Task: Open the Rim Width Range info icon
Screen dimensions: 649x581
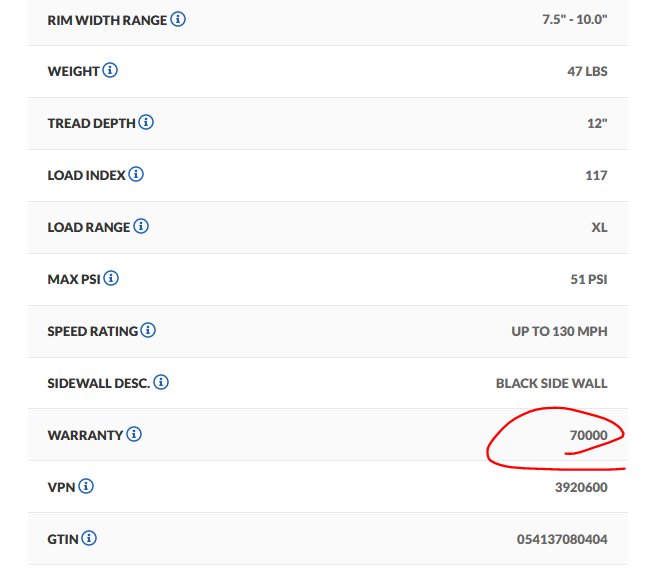Action: [x=178, y=19]
